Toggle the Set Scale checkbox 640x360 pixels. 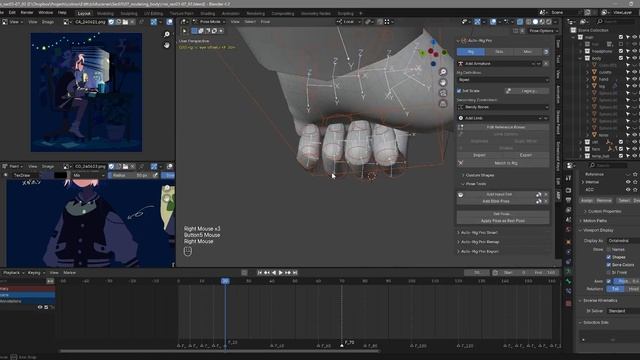[x=459, y=91]
